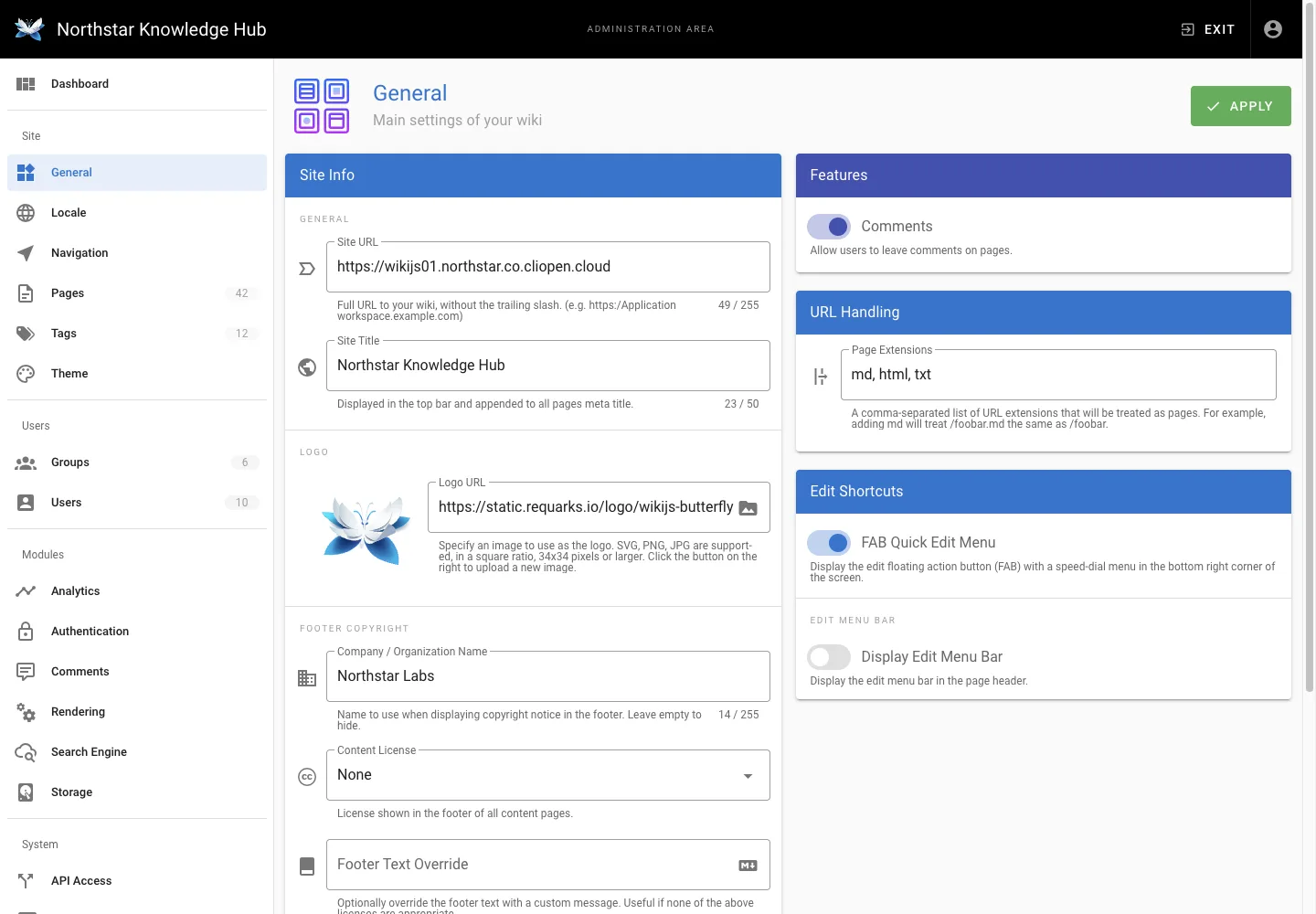The image size is (1316, 914).
Task: Open the Content License dropdown
Action: (548, 775)
